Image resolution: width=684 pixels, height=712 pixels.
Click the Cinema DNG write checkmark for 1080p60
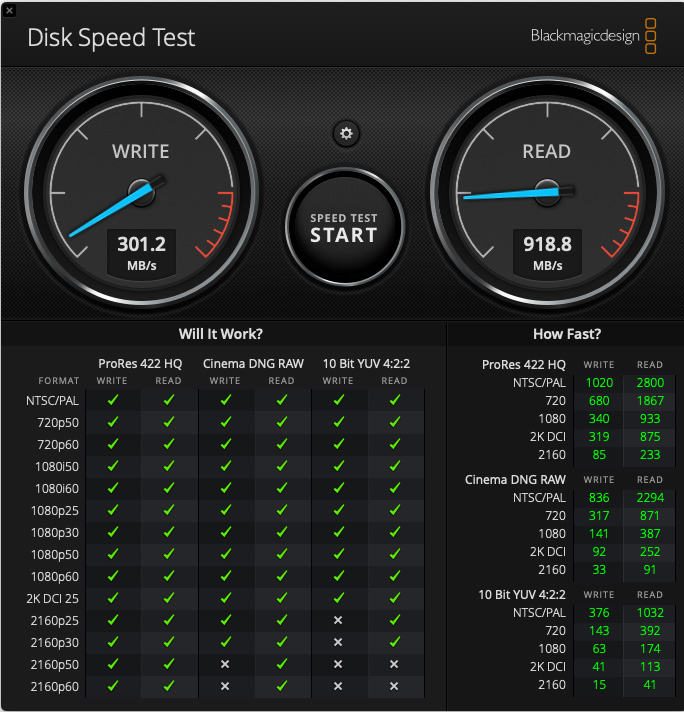click(x=226, y=576)
